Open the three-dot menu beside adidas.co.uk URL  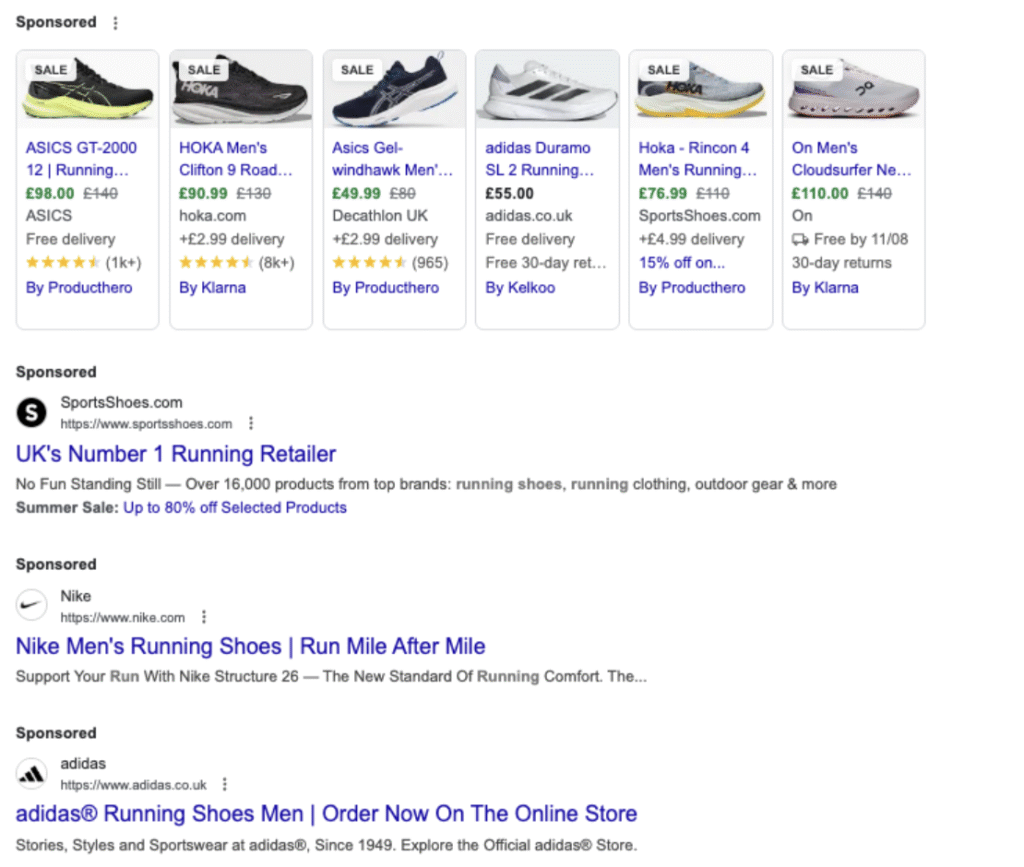[x=225, y=784]
